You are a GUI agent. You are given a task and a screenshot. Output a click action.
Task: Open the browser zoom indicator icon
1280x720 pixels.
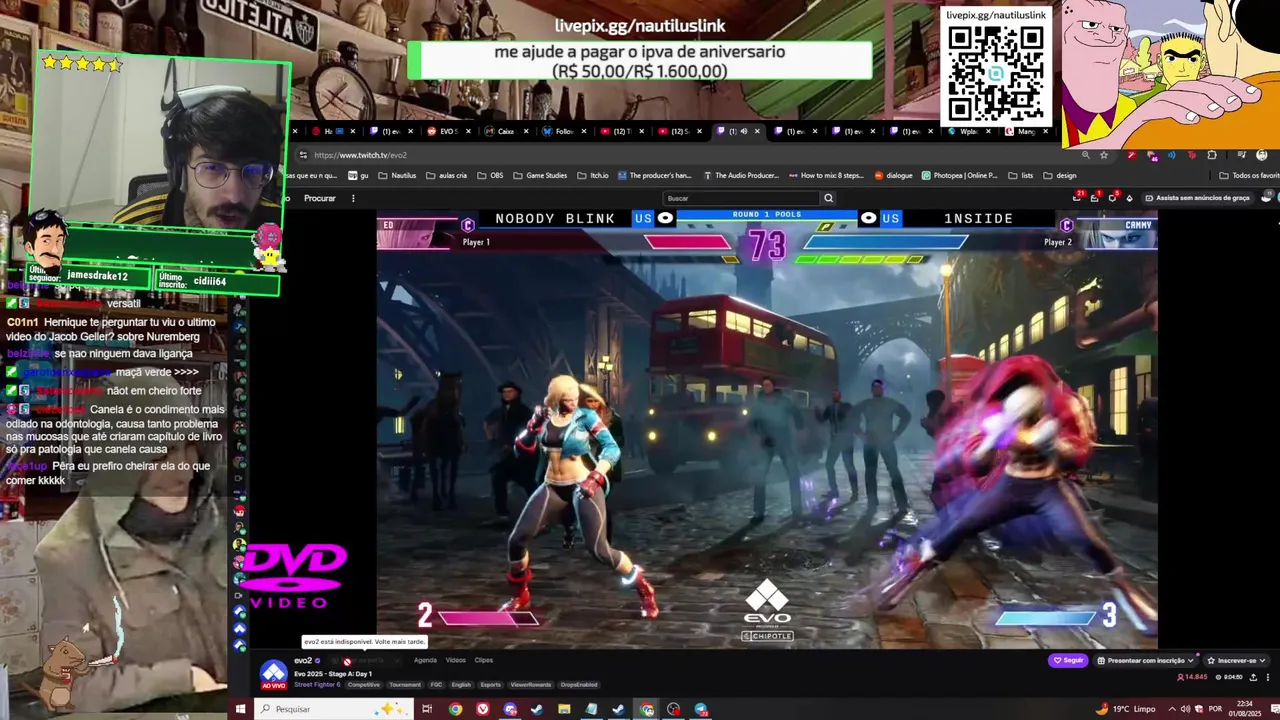click(x=1086, y=155)
